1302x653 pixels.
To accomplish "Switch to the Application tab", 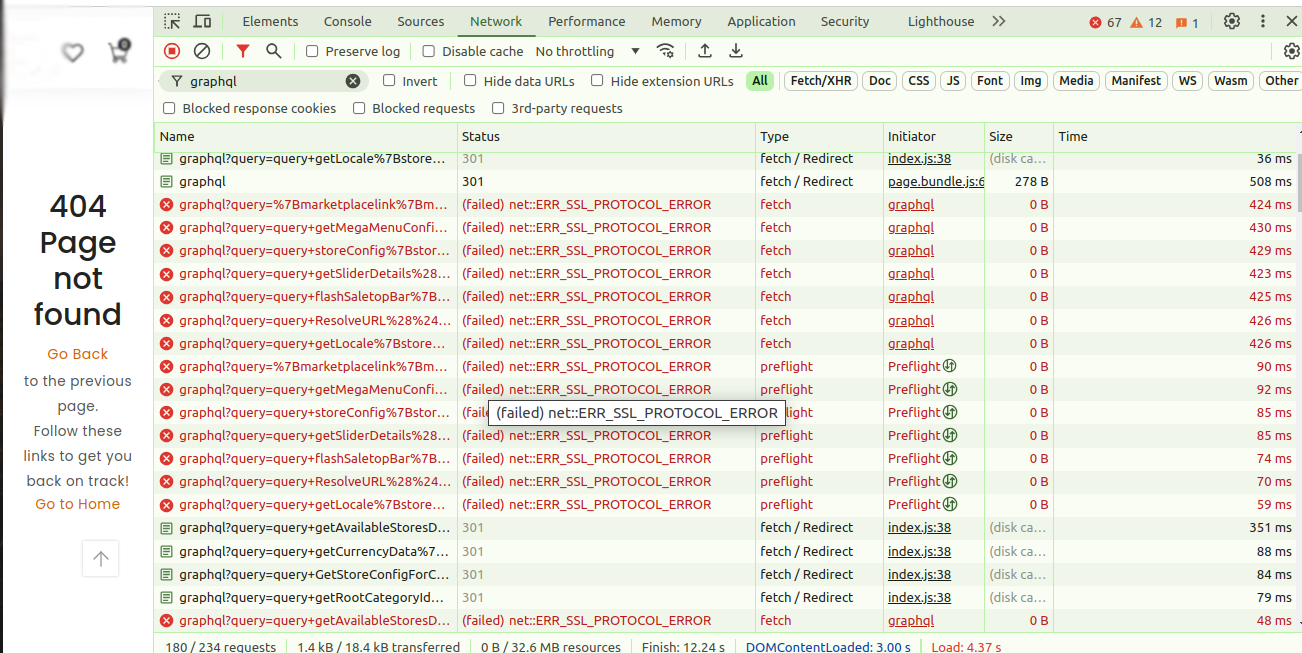I will pyautogui.click(x=761, y=21).
